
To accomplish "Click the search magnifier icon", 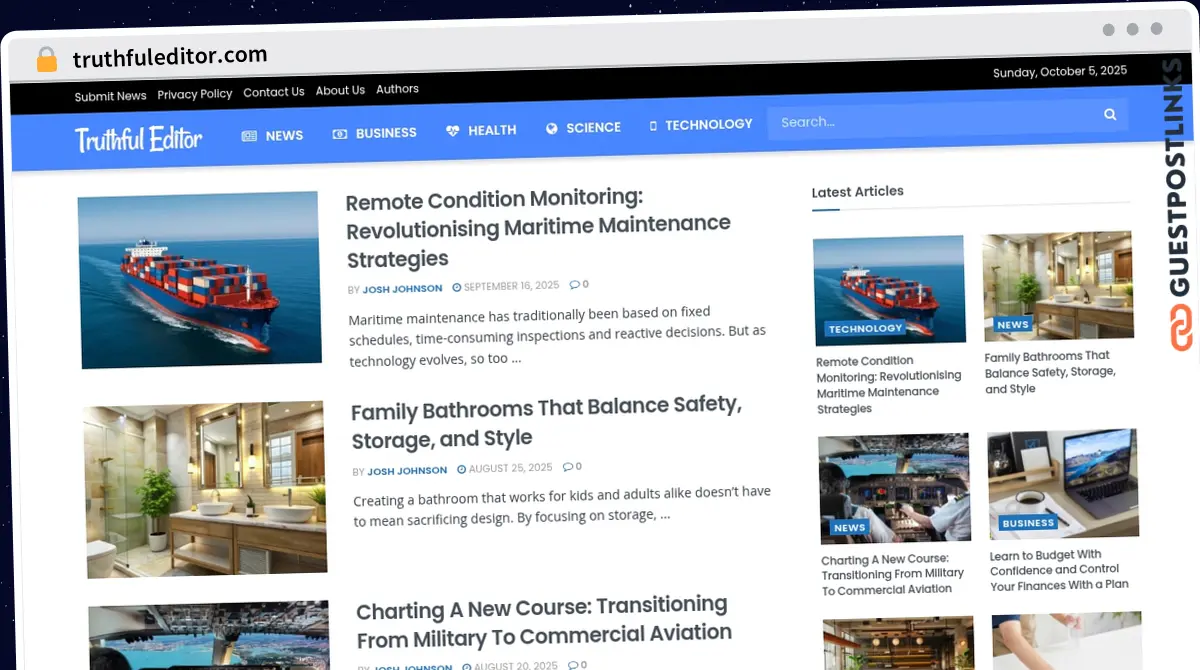I will click(x=1109, y=114).
